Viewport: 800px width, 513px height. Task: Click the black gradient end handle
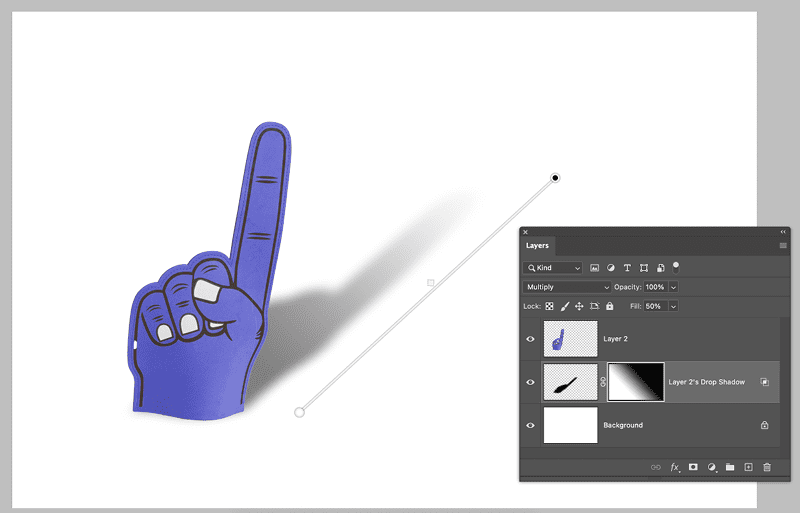tap(555, 178)
